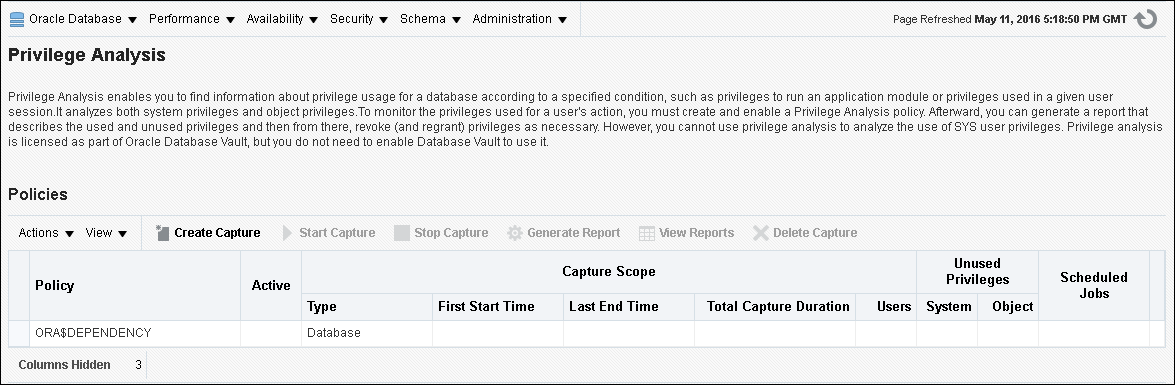Open the Administration menu

tap(519, 19)
